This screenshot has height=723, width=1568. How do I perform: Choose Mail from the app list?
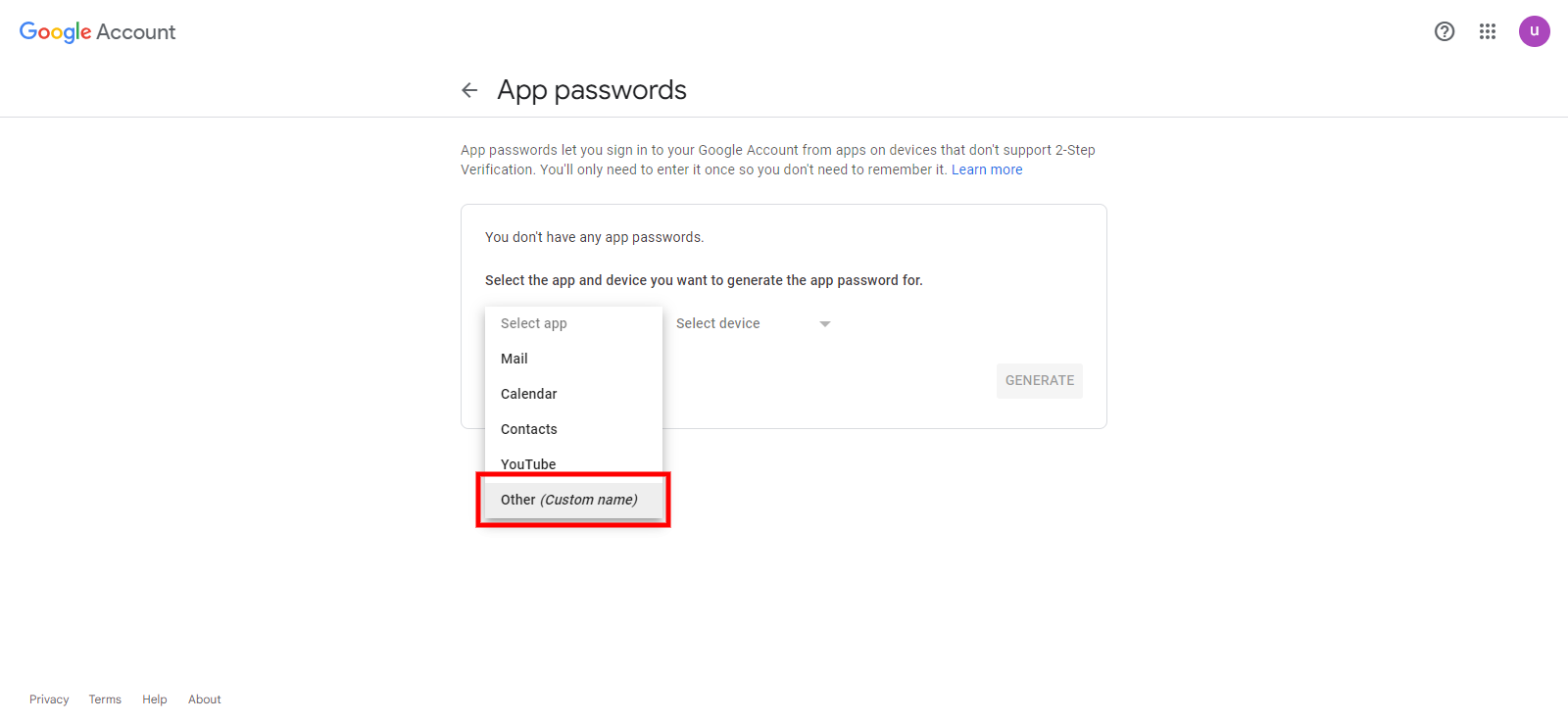(x=514, y=359)
